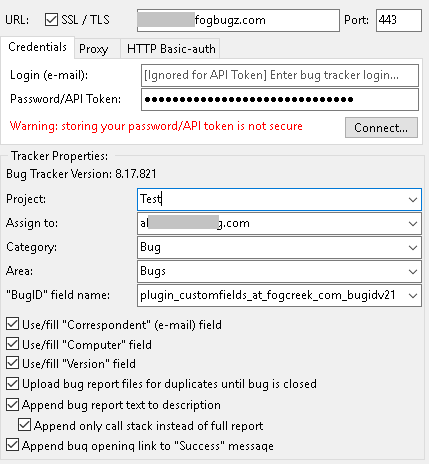The width and height of the screenshot is (429, 464).
Task: Expand the Project dropdown arrow
Action: pos(413,199)
